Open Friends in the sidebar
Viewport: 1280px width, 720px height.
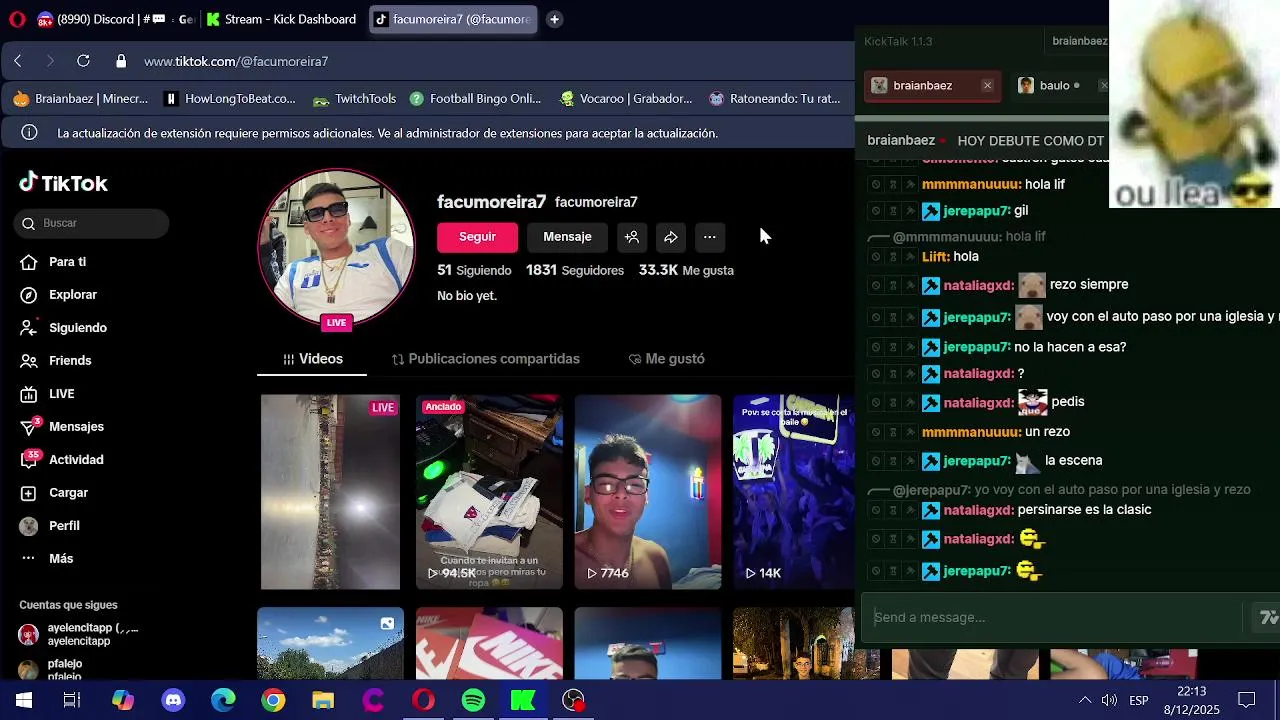pos(70,361)
